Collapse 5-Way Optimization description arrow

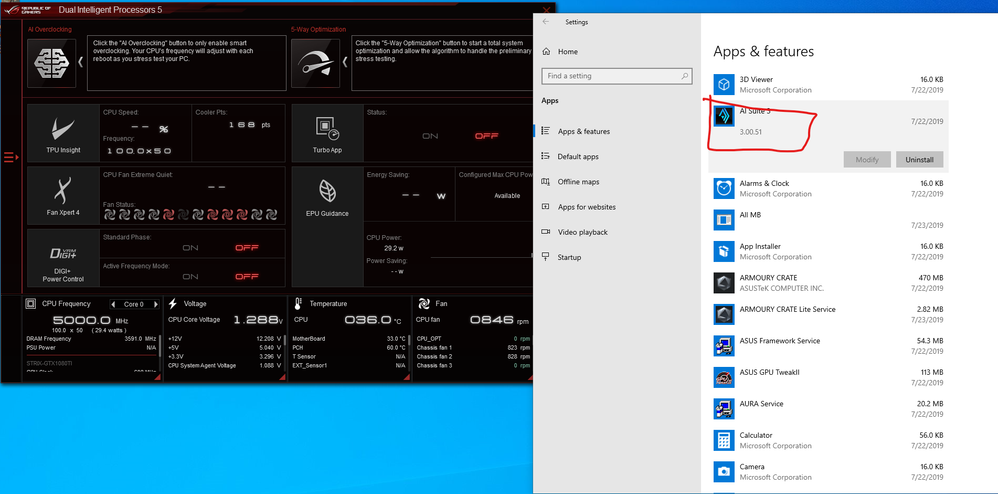coord(345,62)
